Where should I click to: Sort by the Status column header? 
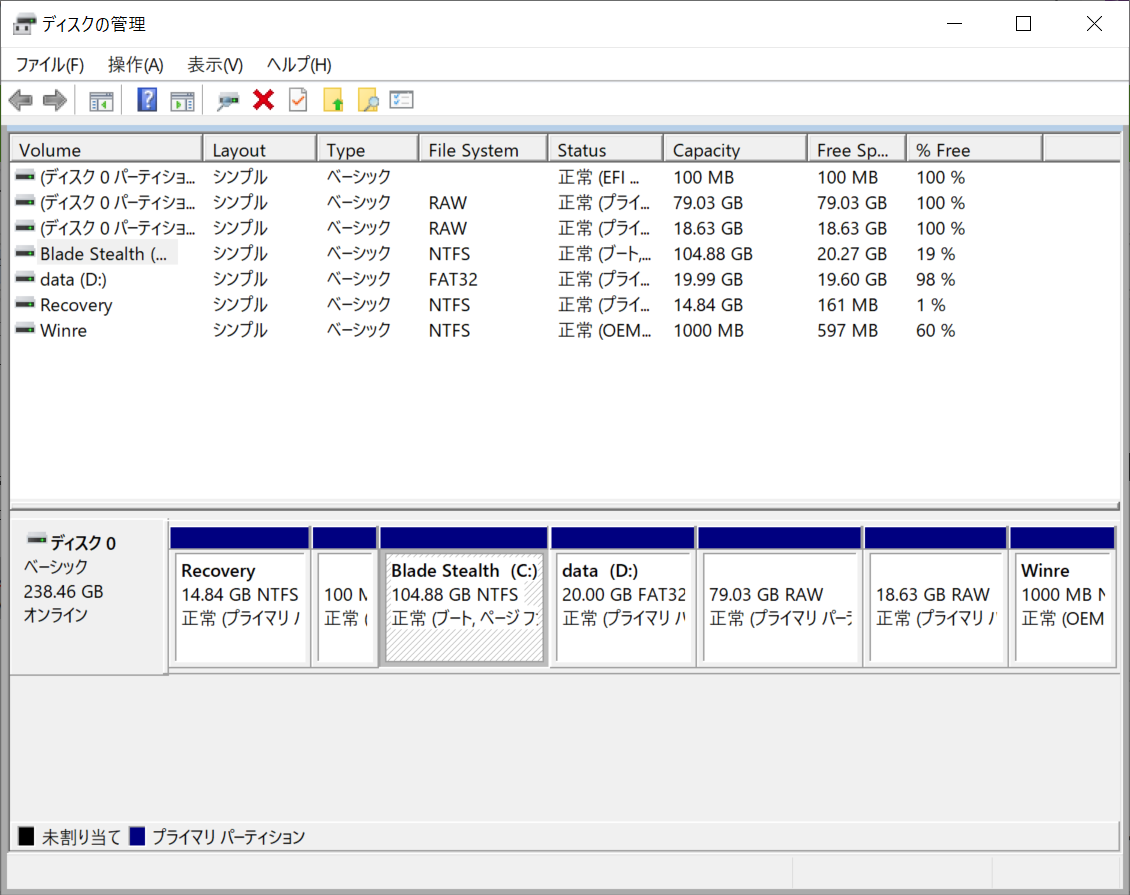point(605,149)
